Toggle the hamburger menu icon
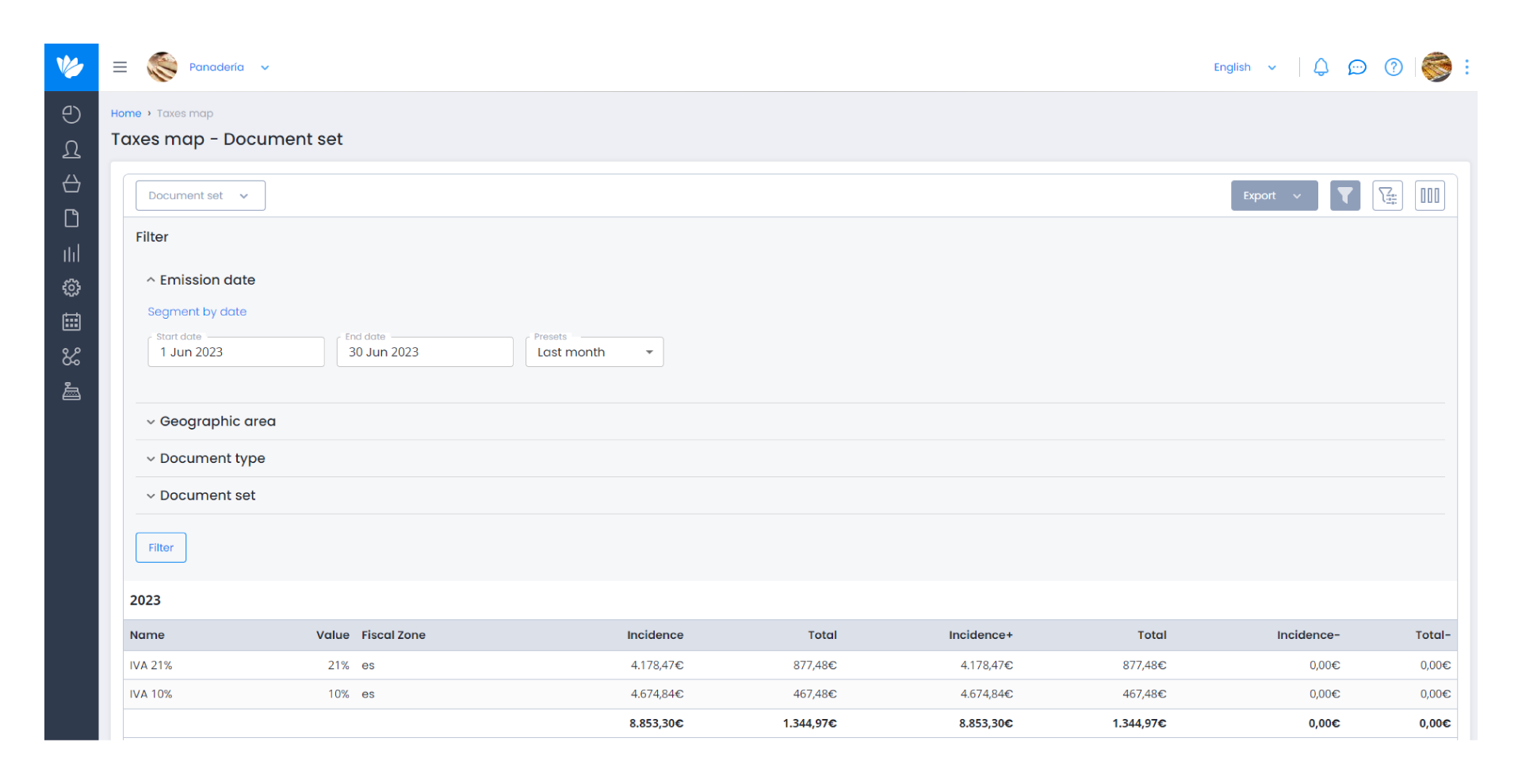 120,67
